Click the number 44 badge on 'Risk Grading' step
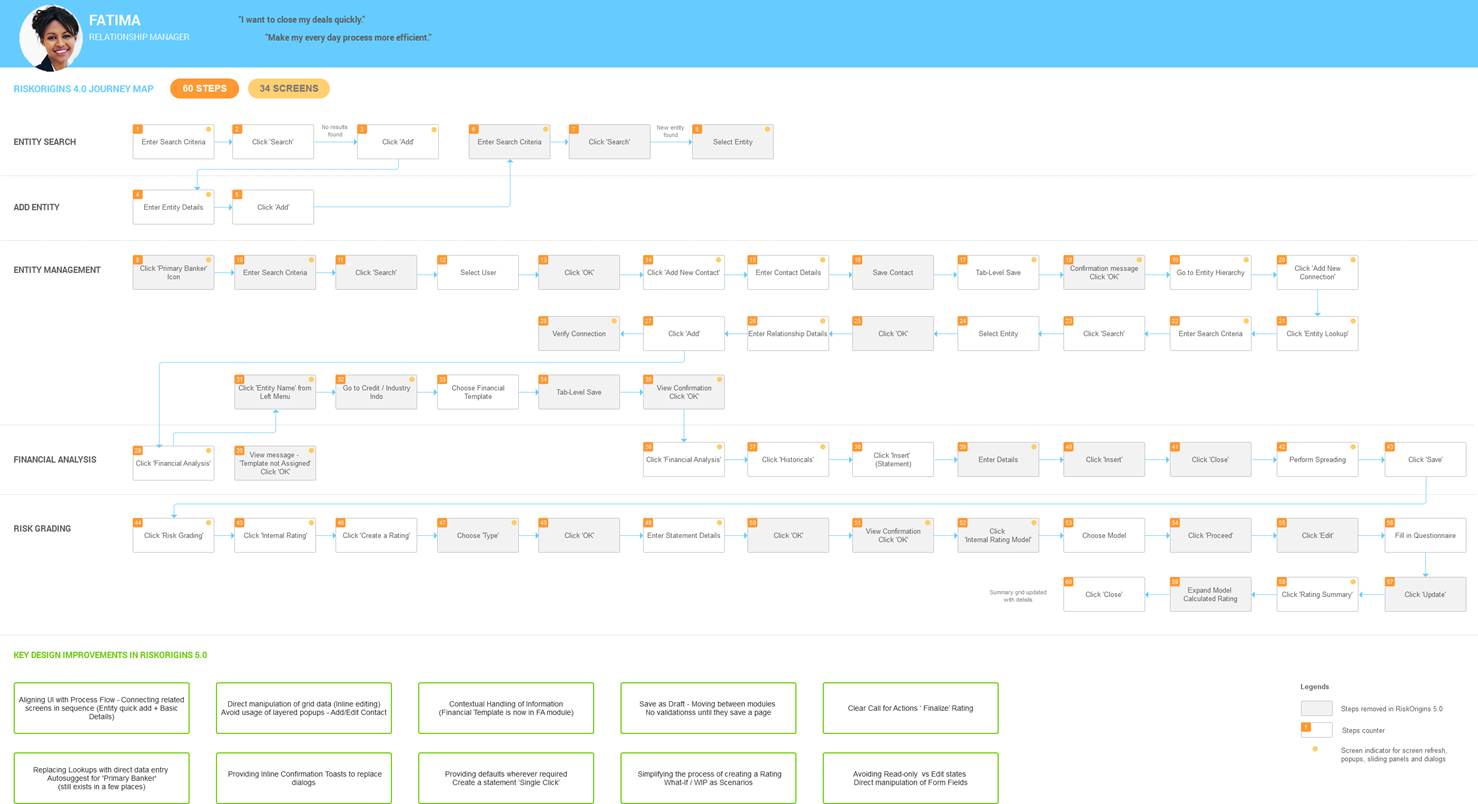1478x804 pixels. pyautogui.click(x=138, y=523)
